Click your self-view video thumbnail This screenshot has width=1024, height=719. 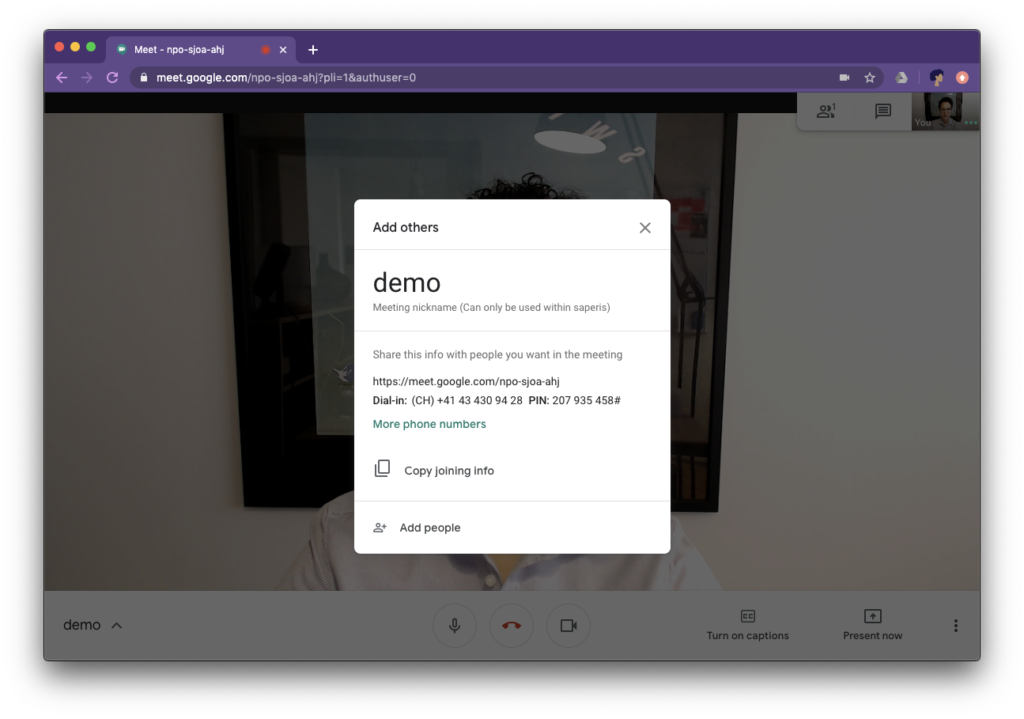click(945, 111)
